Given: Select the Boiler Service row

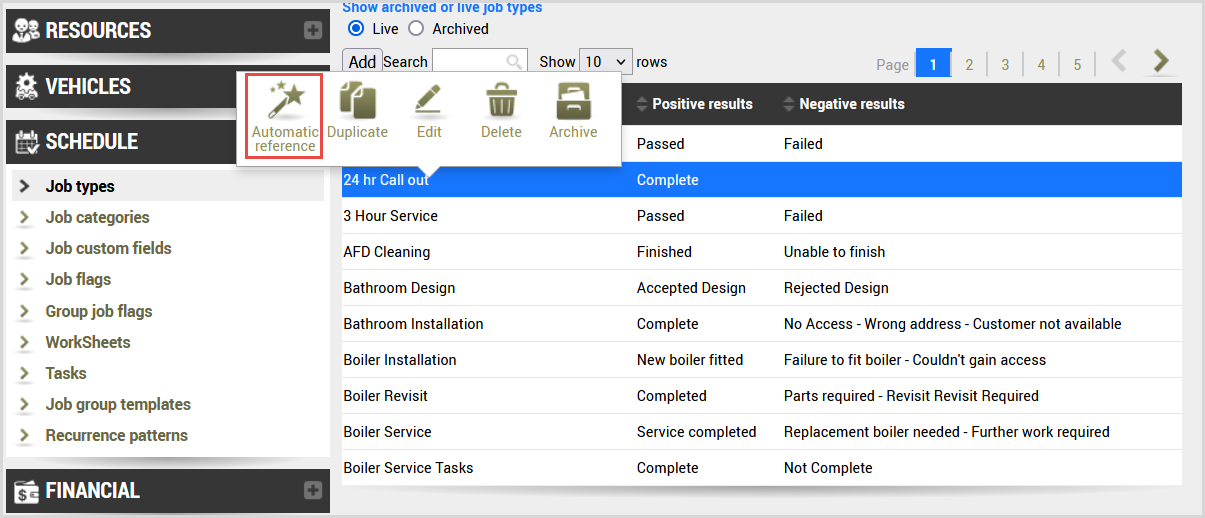Looking at the screenshot, I should 763,432.
